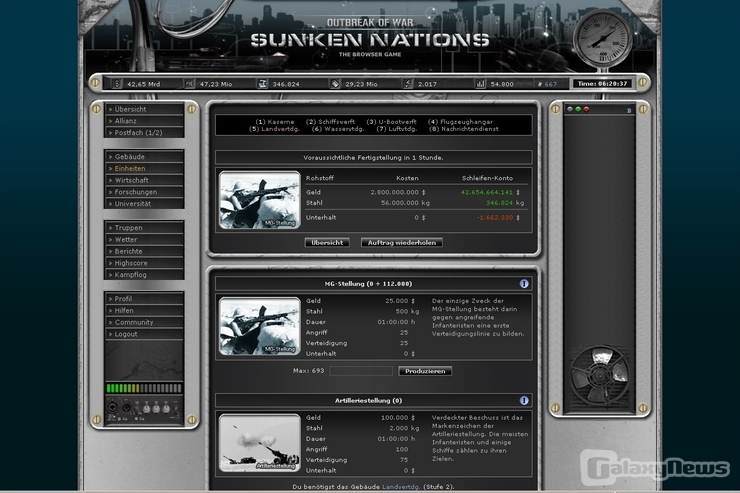The height and width of the screenshot is (493, 740).
Task: Click the red light in right panel
Action: (587, 109)
